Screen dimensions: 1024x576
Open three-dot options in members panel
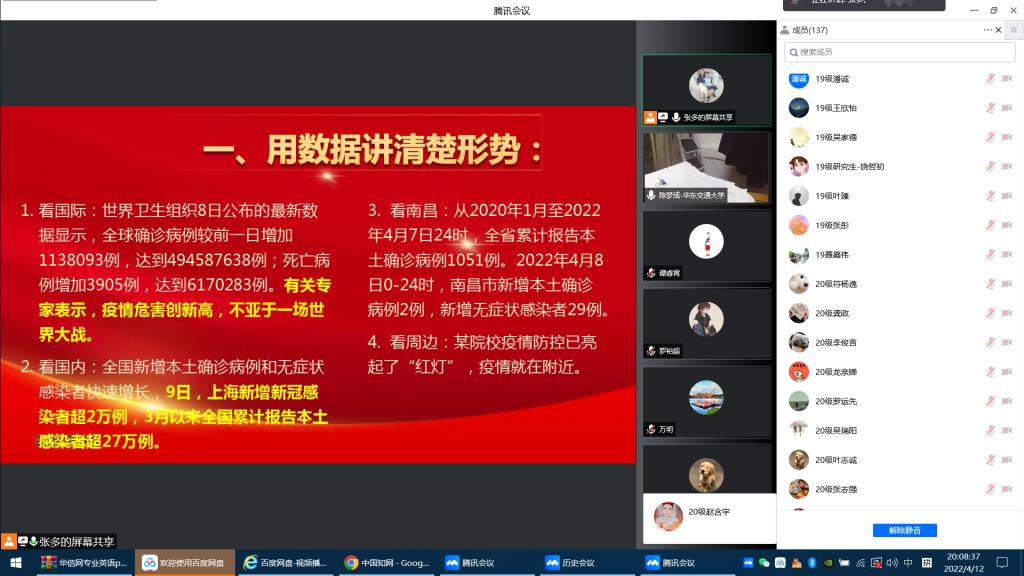point(987,30)
